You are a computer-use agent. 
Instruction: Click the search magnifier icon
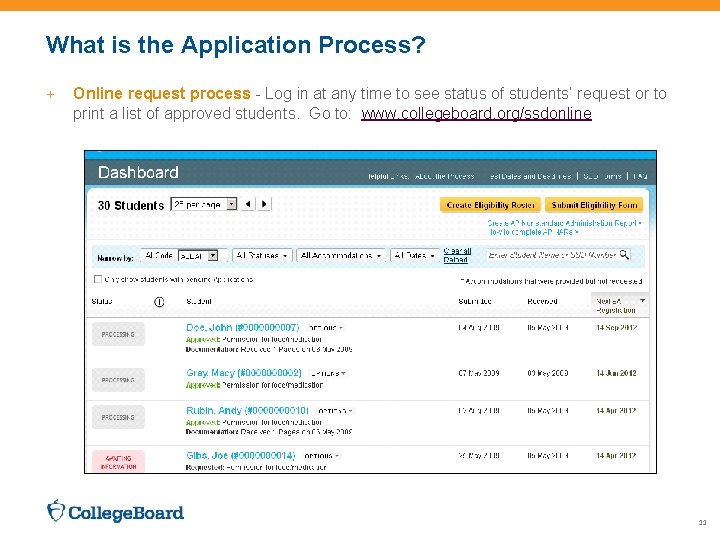click(624, 254)
